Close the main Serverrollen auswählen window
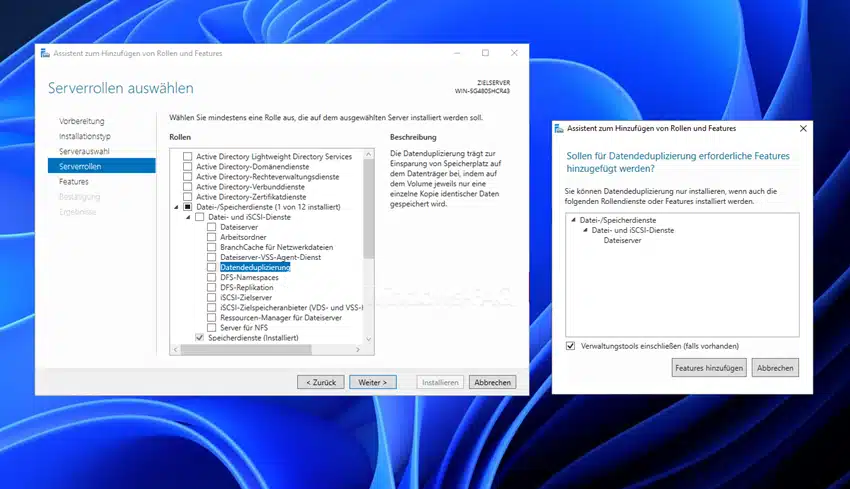Screen dimensions: 850x489 (514, 53)
